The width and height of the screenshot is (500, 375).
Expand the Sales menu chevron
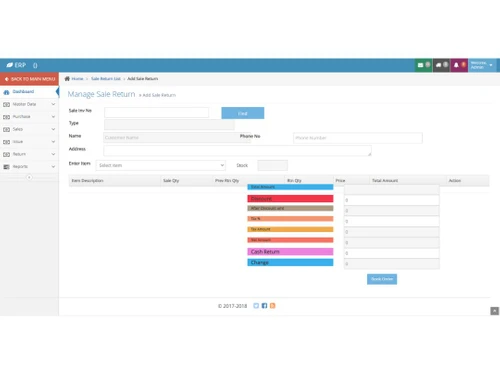[x=53, y=129]
